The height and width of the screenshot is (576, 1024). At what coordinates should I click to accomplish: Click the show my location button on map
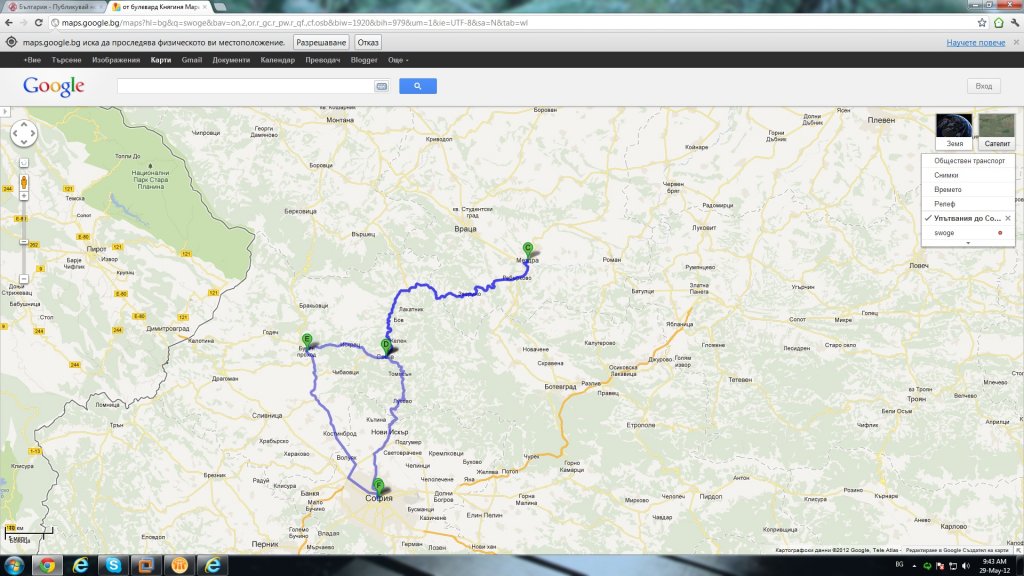tap(24, 163)
